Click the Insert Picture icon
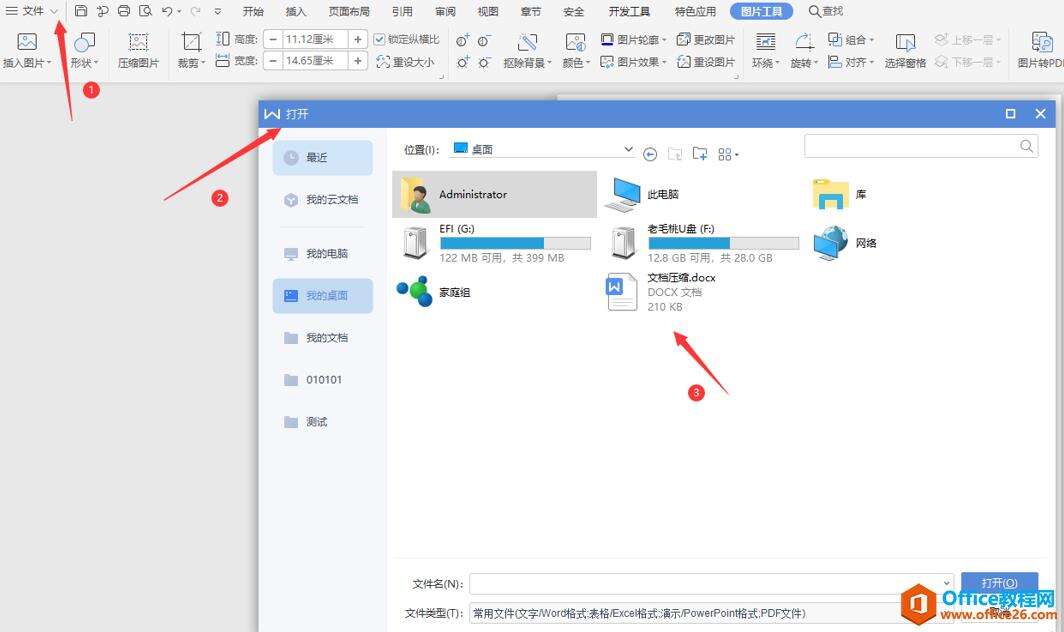Image resolution: width=1064 pixels, height=632 pixels. pyautogui.click(x=26, y=43)
